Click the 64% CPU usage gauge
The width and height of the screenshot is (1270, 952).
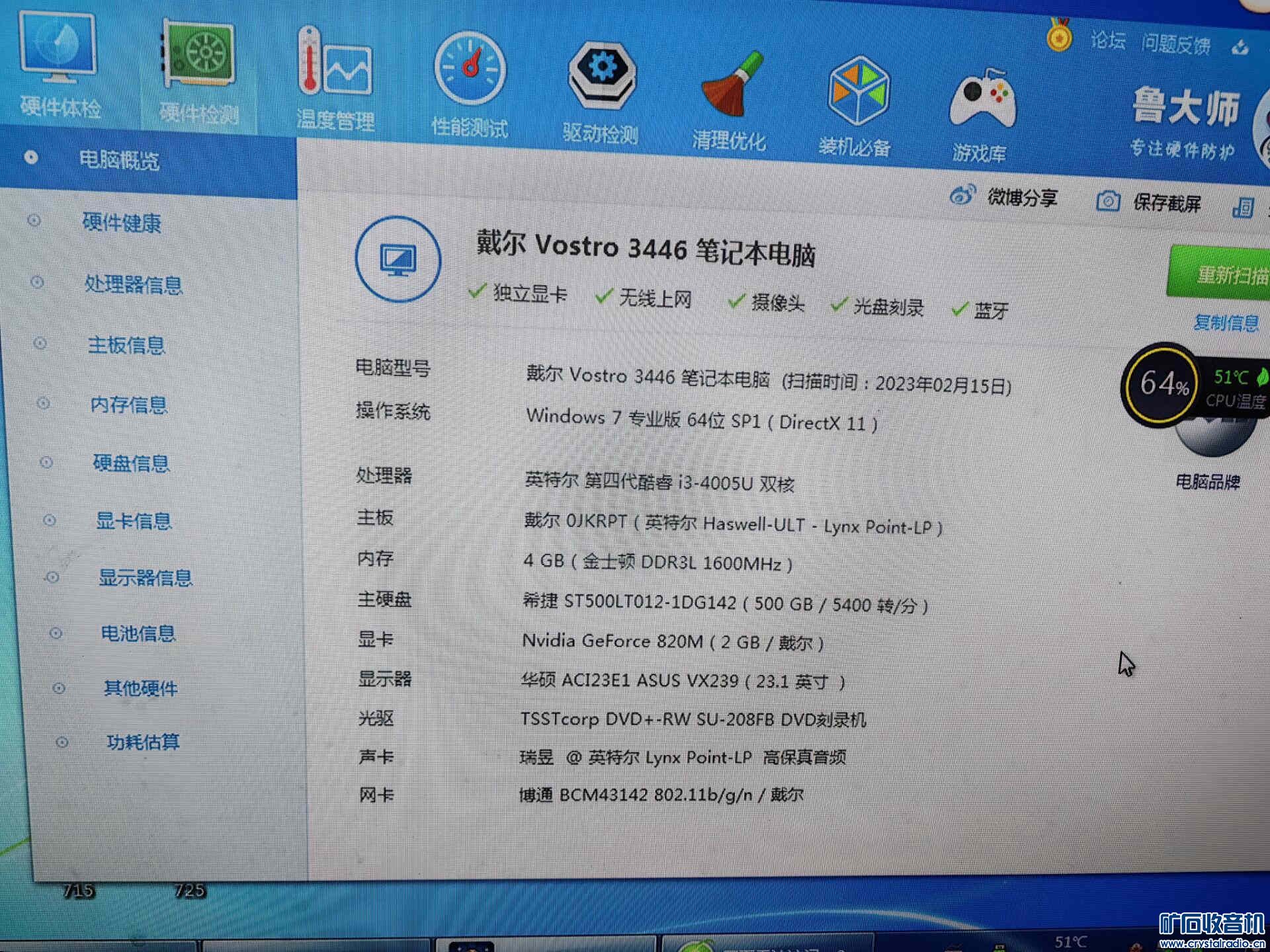(x=1162, y=384)
